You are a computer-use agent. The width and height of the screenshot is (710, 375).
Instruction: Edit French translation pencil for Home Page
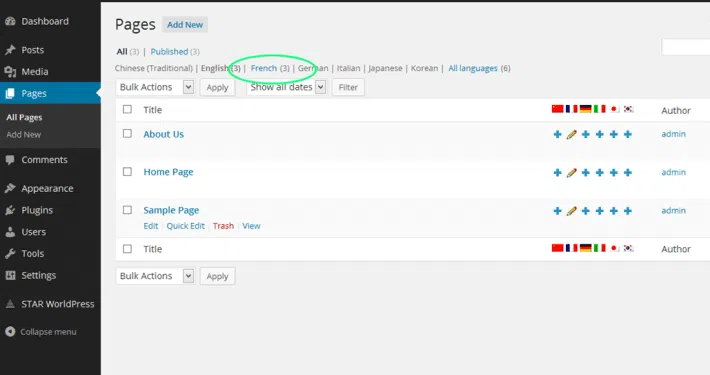tap(571, 173)
